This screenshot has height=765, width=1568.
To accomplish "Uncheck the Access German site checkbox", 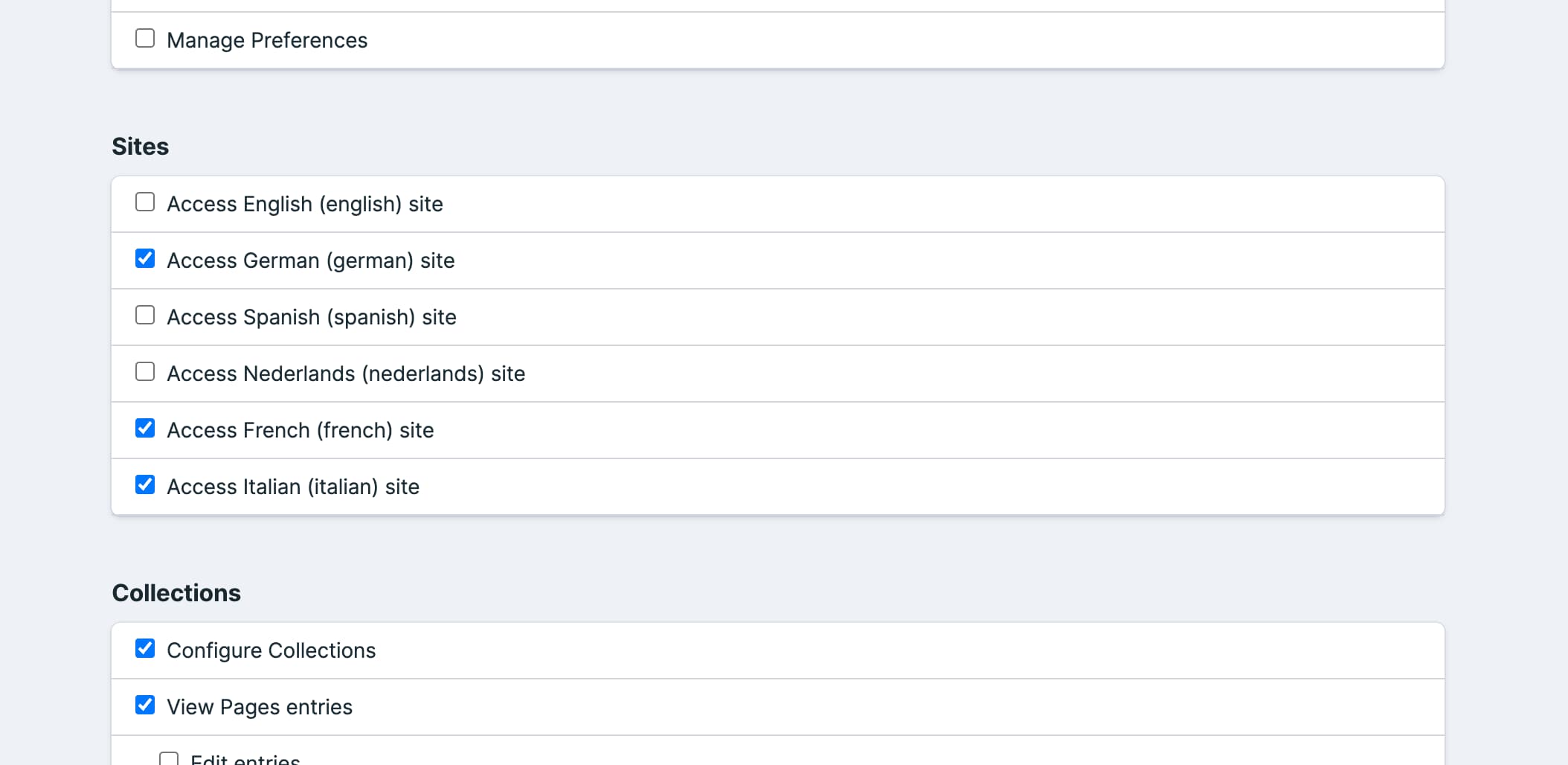I will click(145, 258).
